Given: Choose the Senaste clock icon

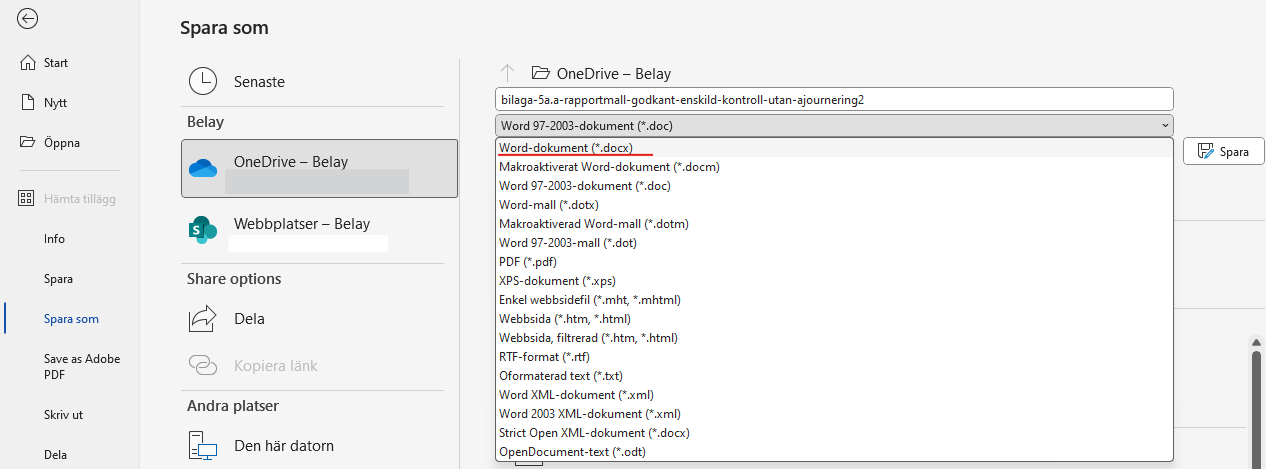Looking at the screenshot, I should point(203,81).
